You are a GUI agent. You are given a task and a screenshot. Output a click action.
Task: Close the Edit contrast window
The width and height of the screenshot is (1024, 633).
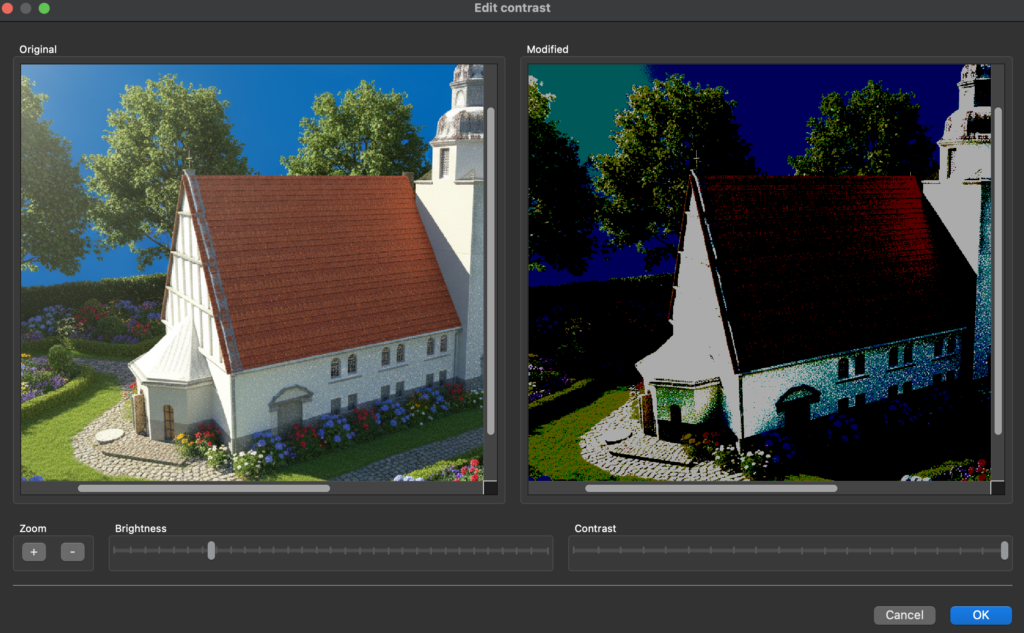click(8, 8)
